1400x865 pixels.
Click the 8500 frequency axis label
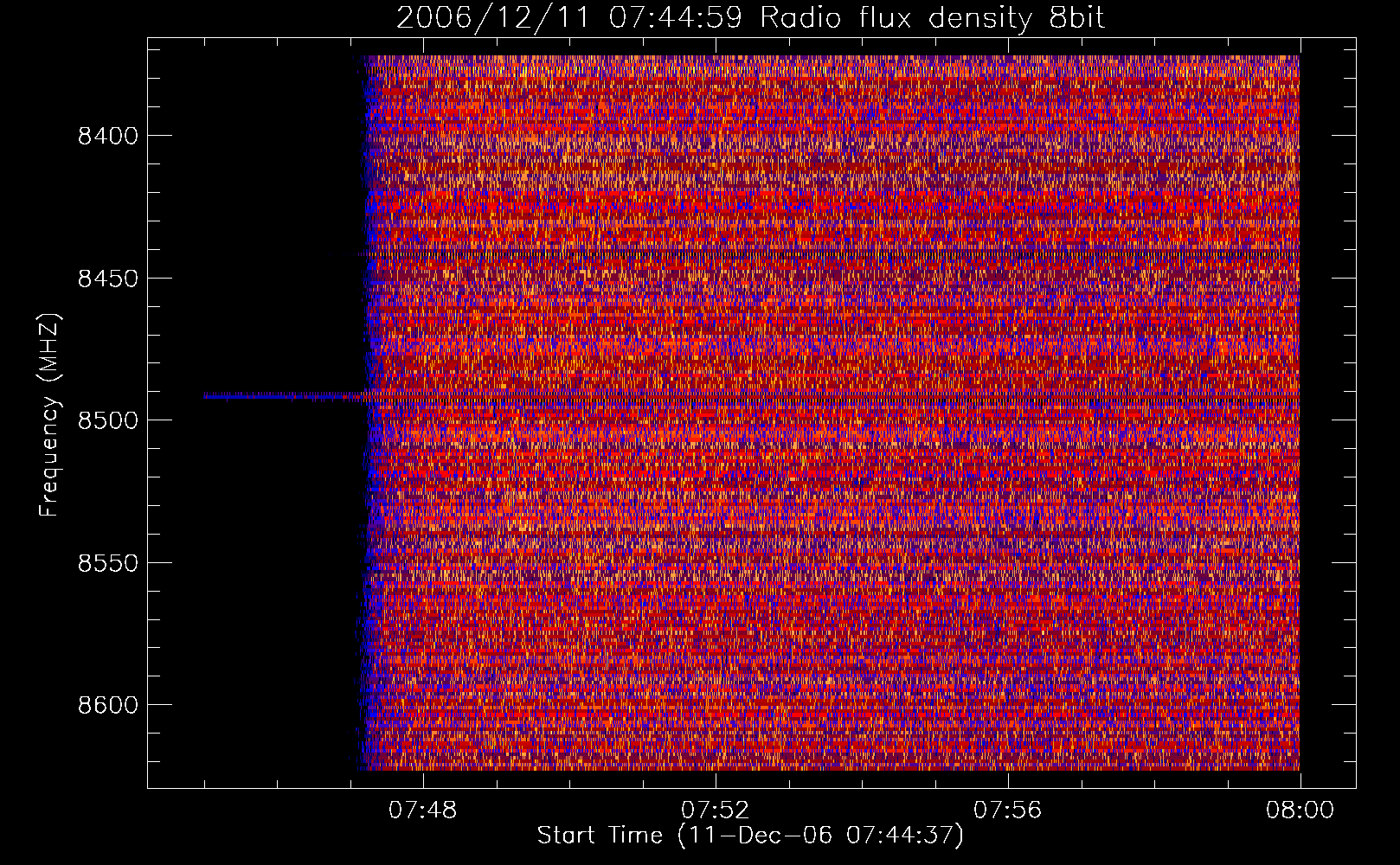click(x=106, y=421)
